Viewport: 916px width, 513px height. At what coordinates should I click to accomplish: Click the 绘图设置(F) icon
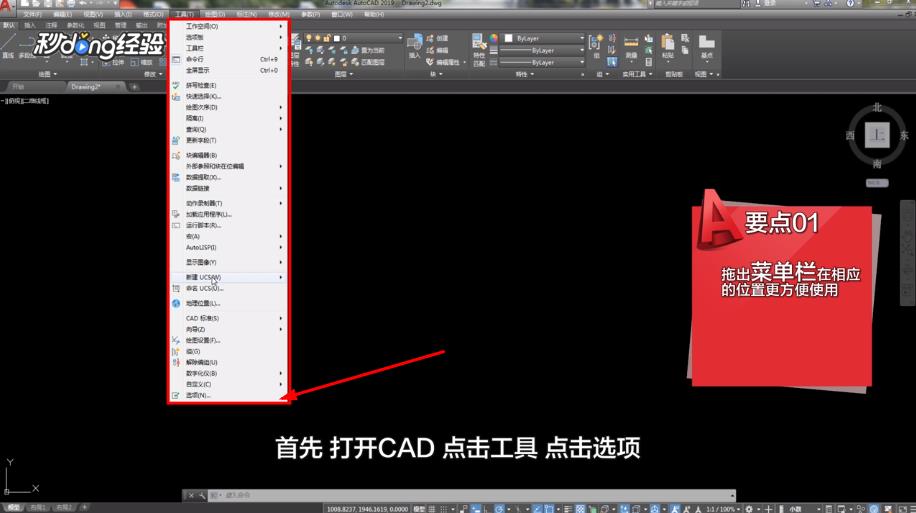pos(176,340)
